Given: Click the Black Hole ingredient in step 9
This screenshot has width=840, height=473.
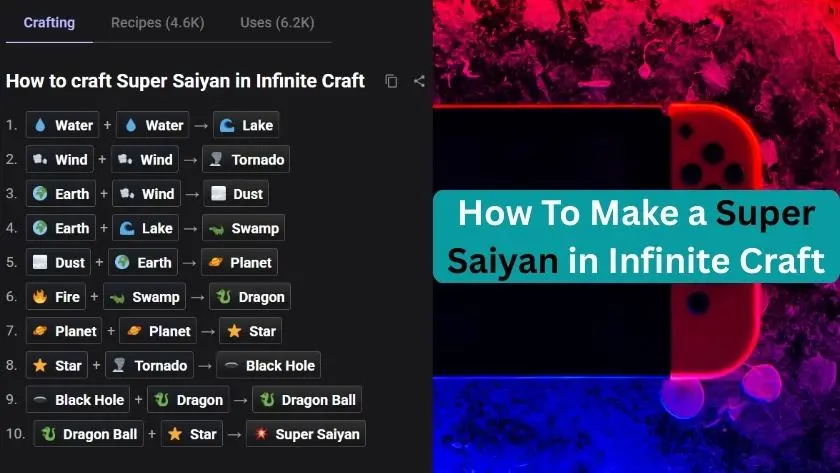Looking at the screenshot, I should point(78,399).
